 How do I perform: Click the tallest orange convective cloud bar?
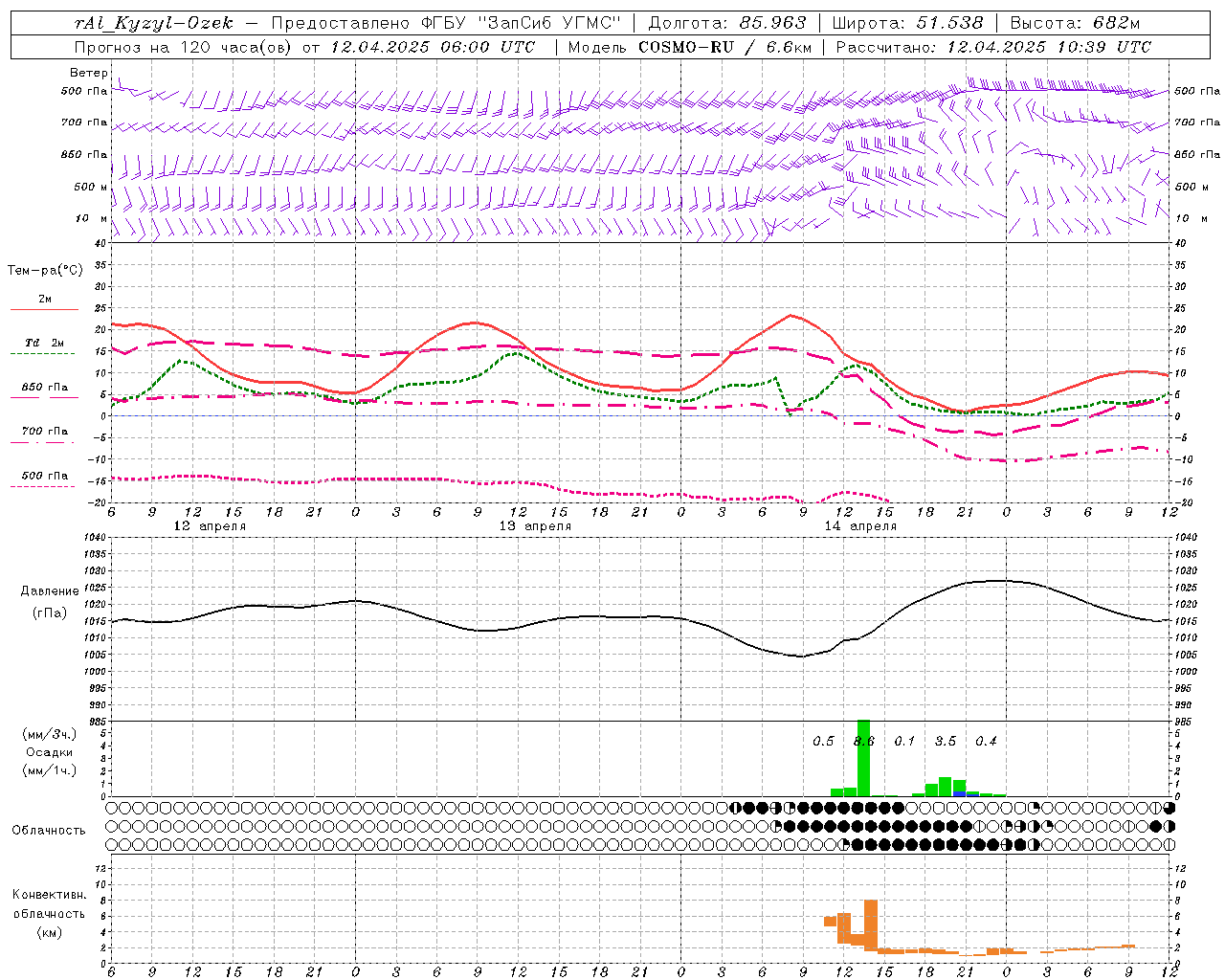(871, 925)
